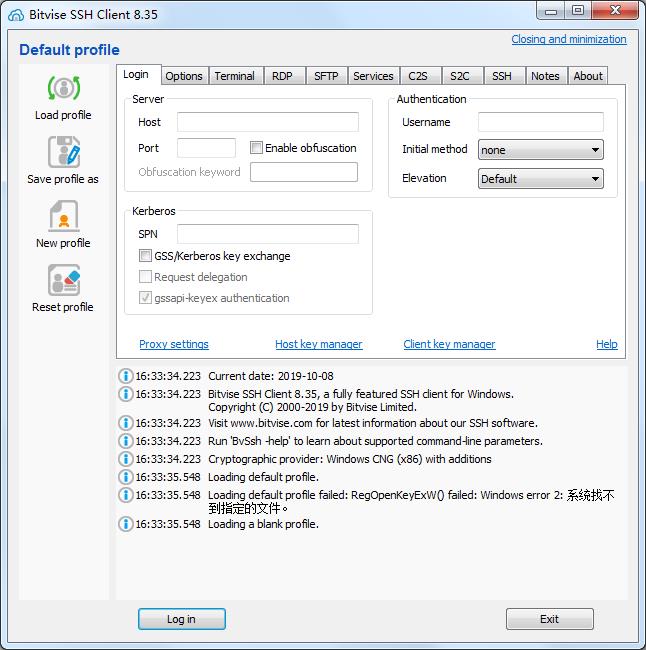
Task: Open Proxy settings link
Action: [174, 344]
